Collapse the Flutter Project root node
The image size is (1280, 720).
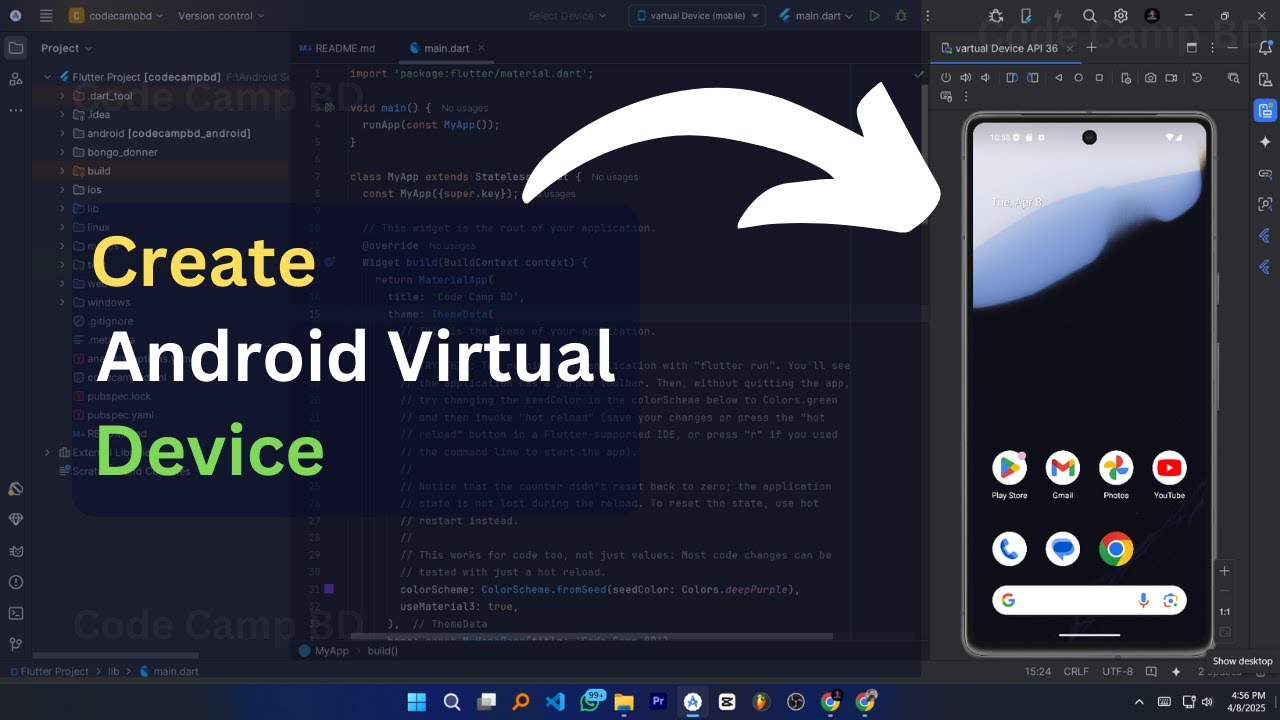[47, 77]
